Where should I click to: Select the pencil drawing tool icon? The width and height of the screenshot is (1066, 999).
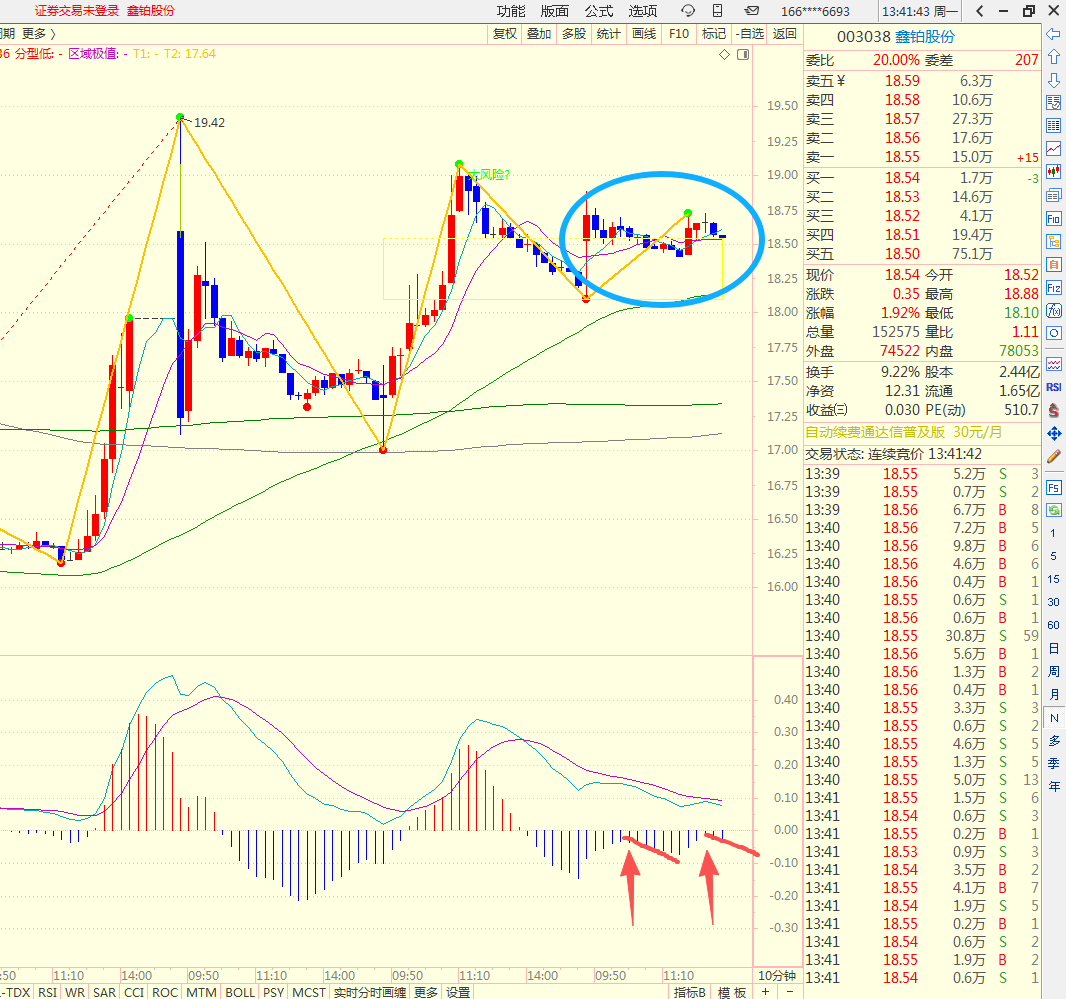click(x=1053, y=456)
